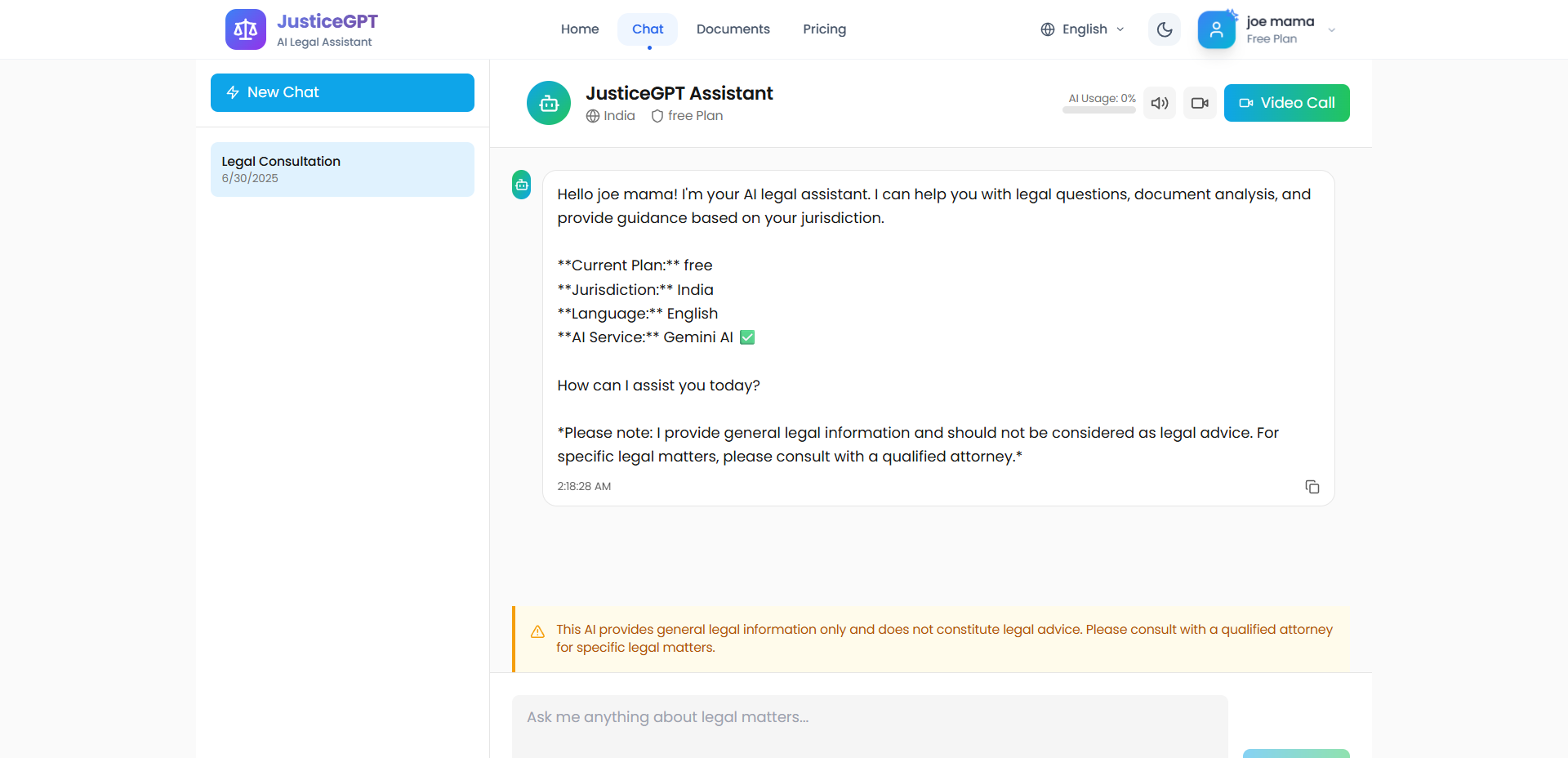Screen dimensions: 1568x758
Task: Toggle dark mode with moon icon
Action: tap(1165, 29)
